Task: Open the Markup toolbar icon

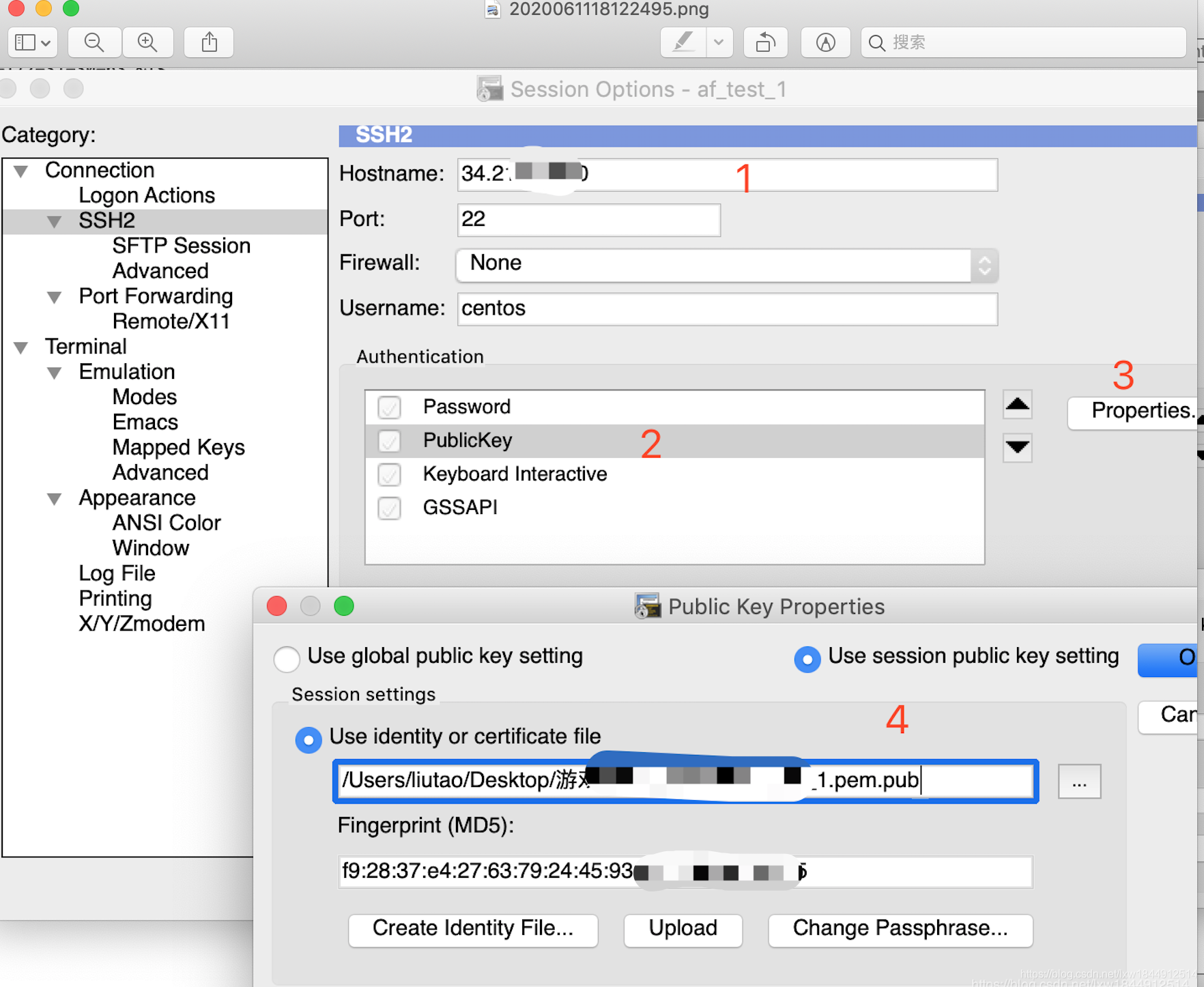Action: (x=825, y=42)
